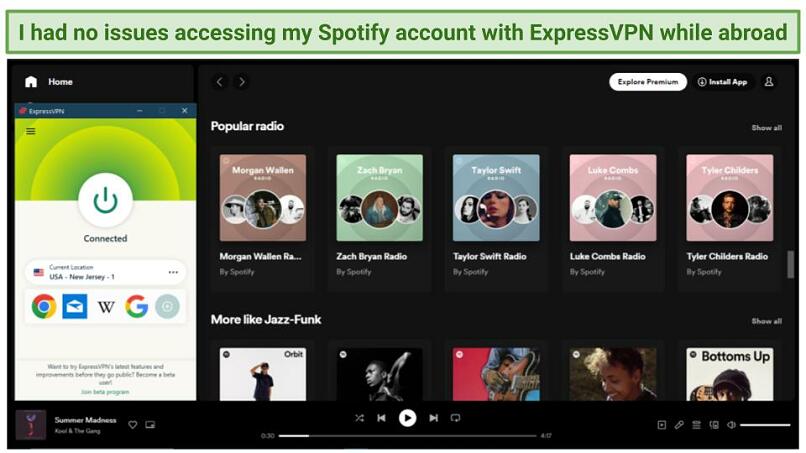Screen dimensions: 806x453
Task: Seek in the song progress bar
Action: click(408, 436)
